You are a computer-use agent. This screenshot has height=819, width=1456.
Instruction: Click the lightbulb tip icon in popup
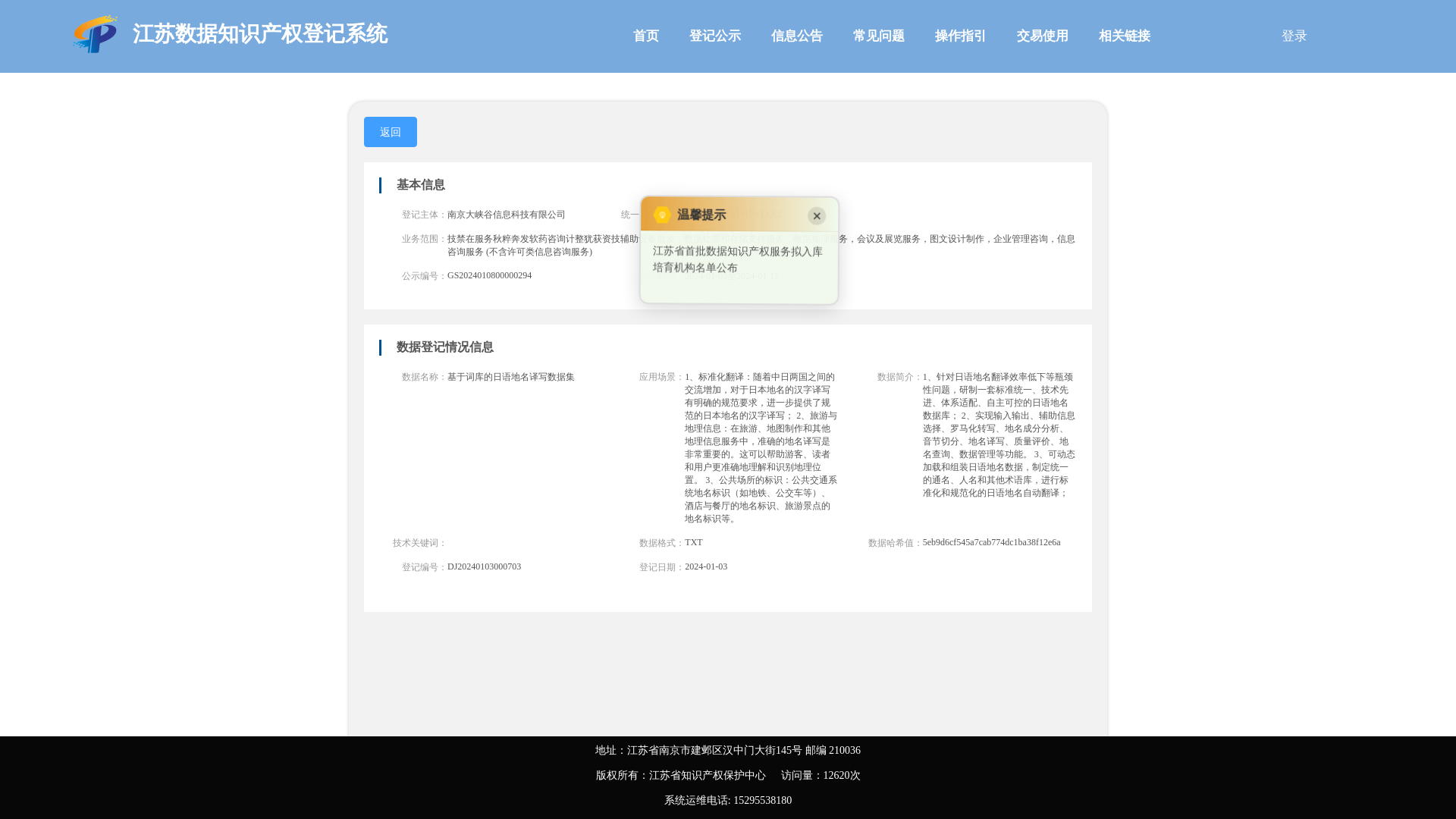tap(662, 215)
